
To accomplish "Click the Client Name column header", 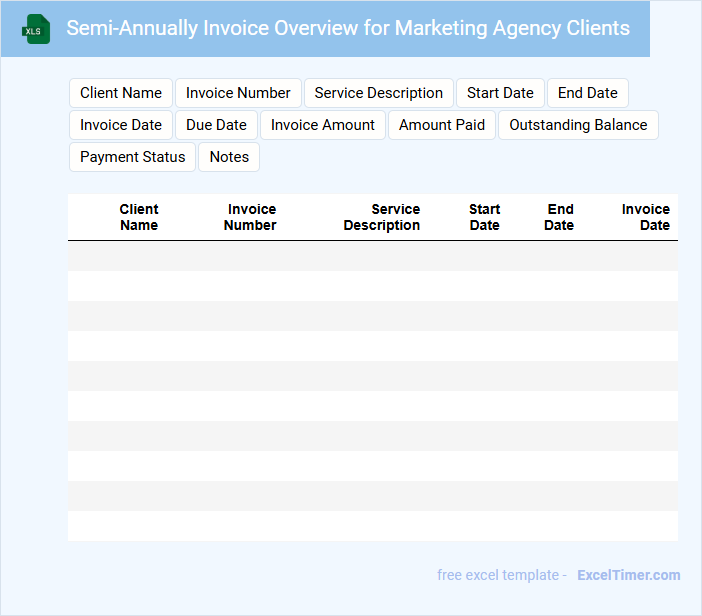I will (139, 217).
